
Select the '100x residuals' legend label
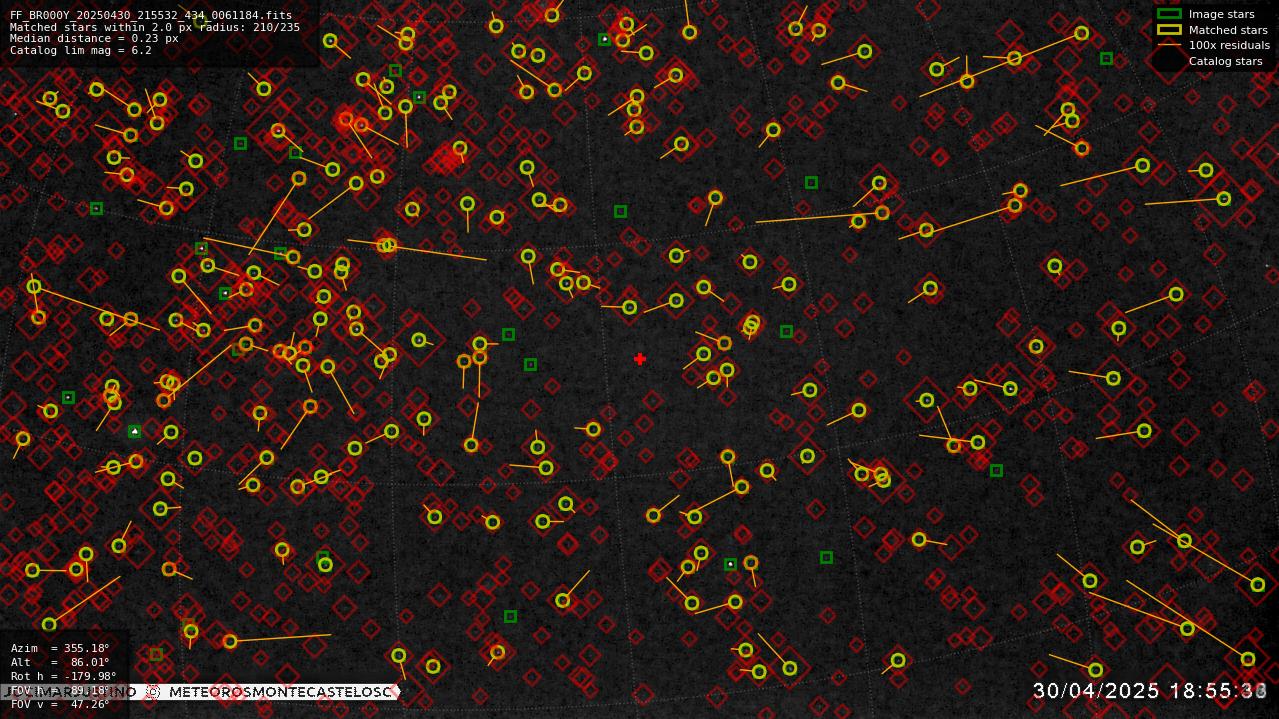tap(1229, 45)
